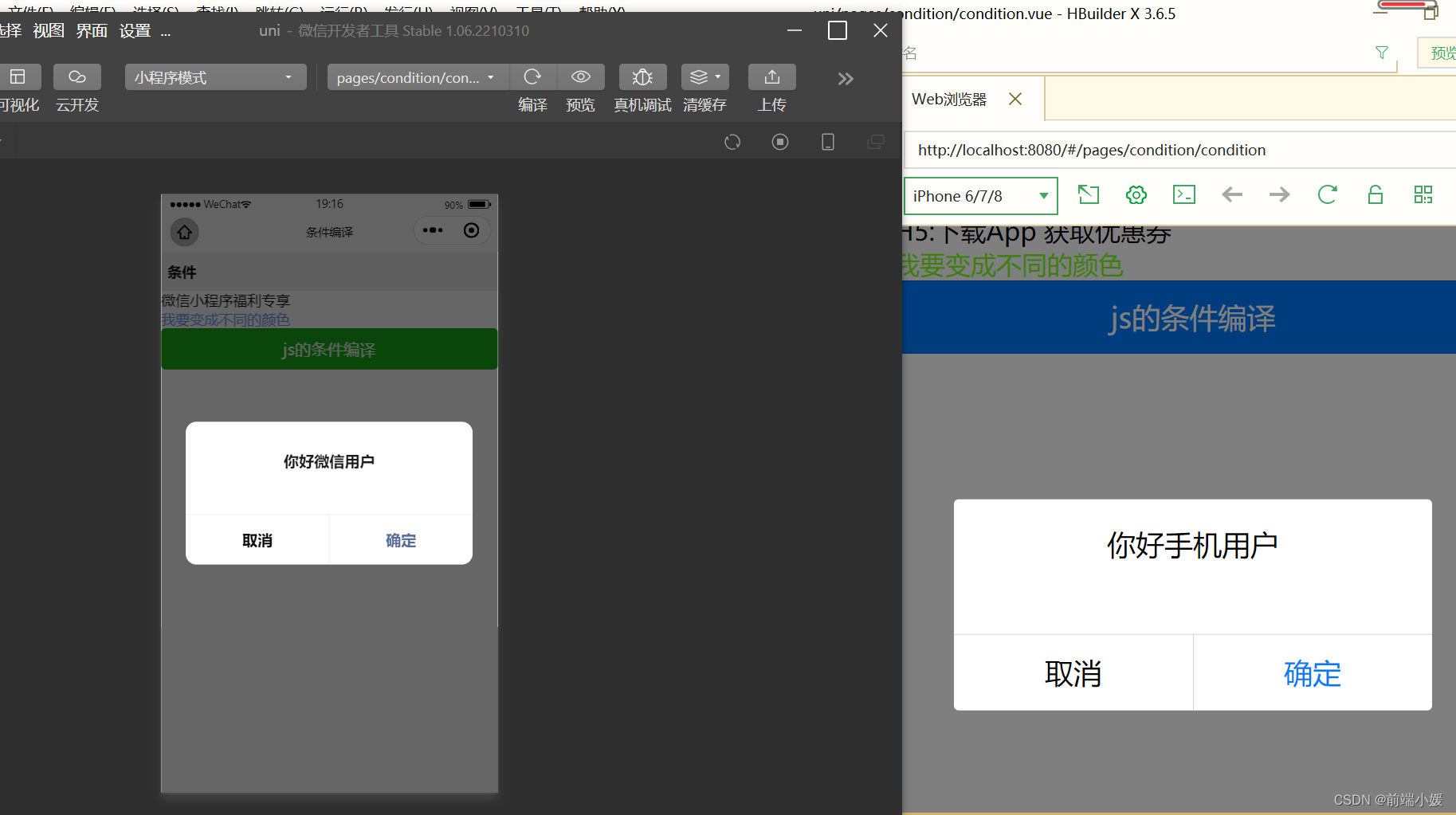Go back with the browser back arrow
This screenshot has width=1456, height=815.
click(1232, 194)
